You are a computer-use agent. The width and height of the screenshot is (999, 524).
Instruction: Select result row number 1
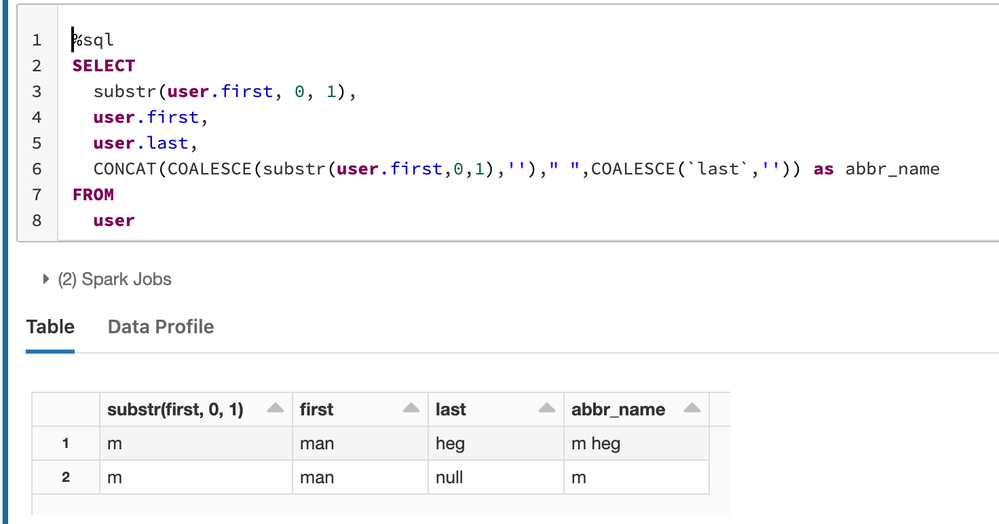[65, 444]
